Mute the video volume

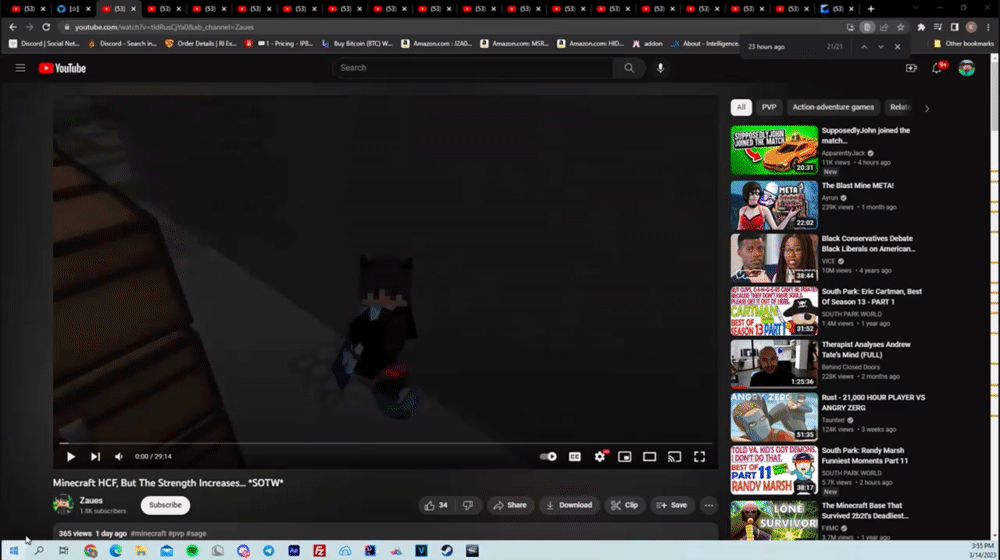[119, 457]
